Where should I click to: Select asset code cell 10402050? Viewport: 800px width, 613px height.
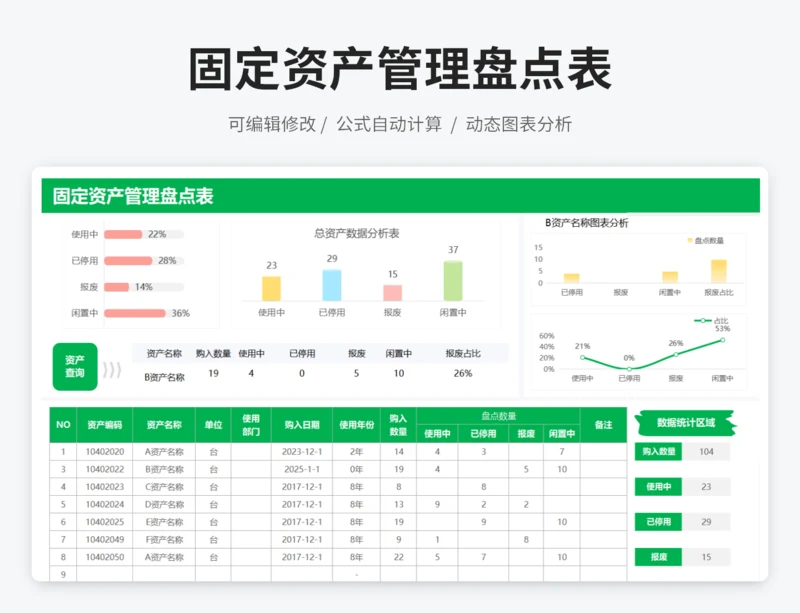tap(105, 557)
